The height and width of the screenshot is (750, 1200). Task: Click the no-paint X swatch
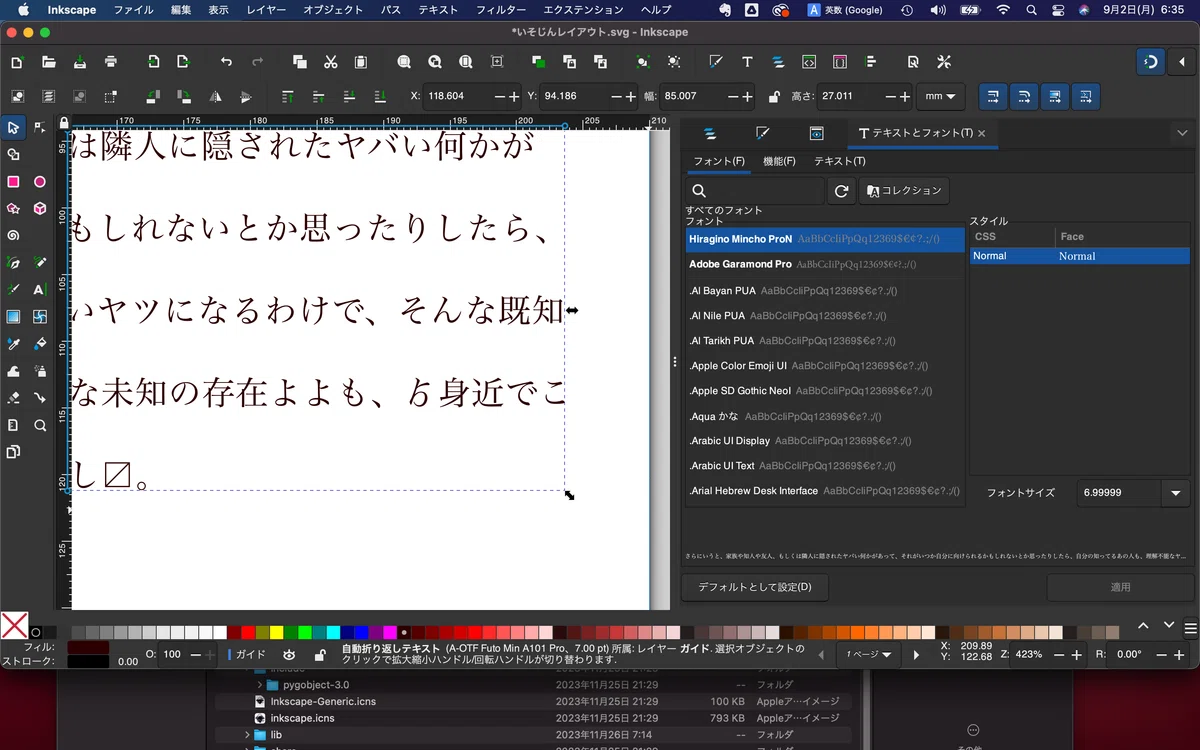click(x=14, y=627)
